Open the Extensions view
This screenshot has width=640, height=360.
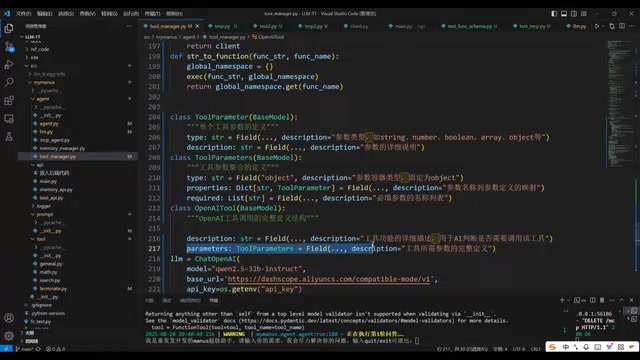pyautogui.click(x=9, y=100)
